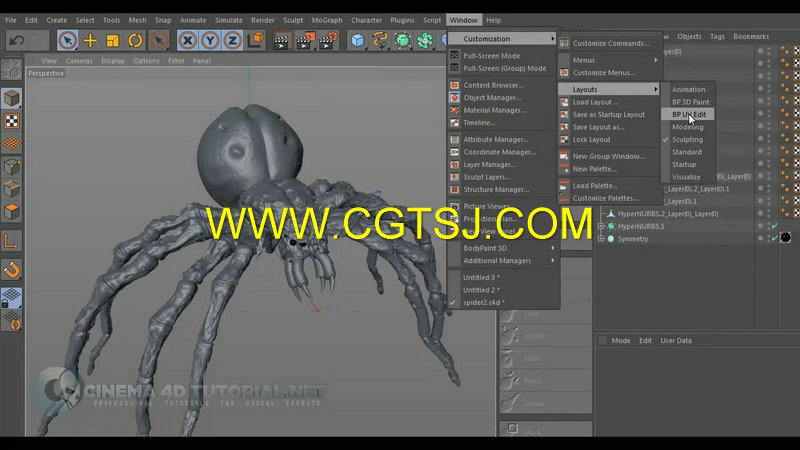The height and width of the screenshot is (450, 800).
Task: Toggle Z axis lock
Action: coord(233,40)
